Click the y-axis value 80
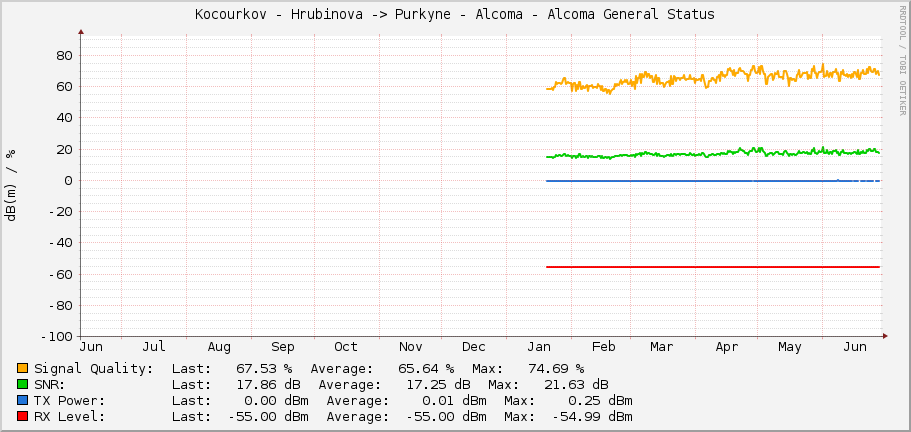The image size is (911, 432). pyautogui.click(x=64, y=56)
